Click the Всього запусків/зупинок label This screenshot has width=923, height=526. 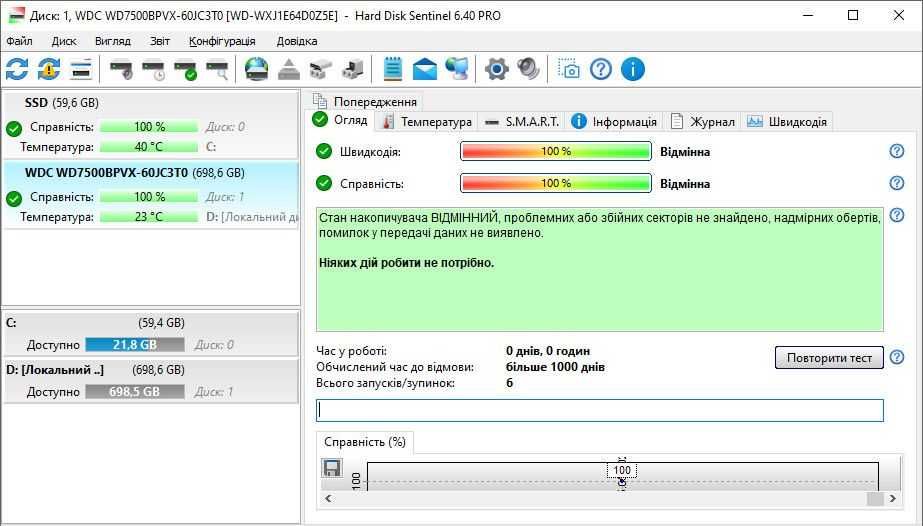385,383
